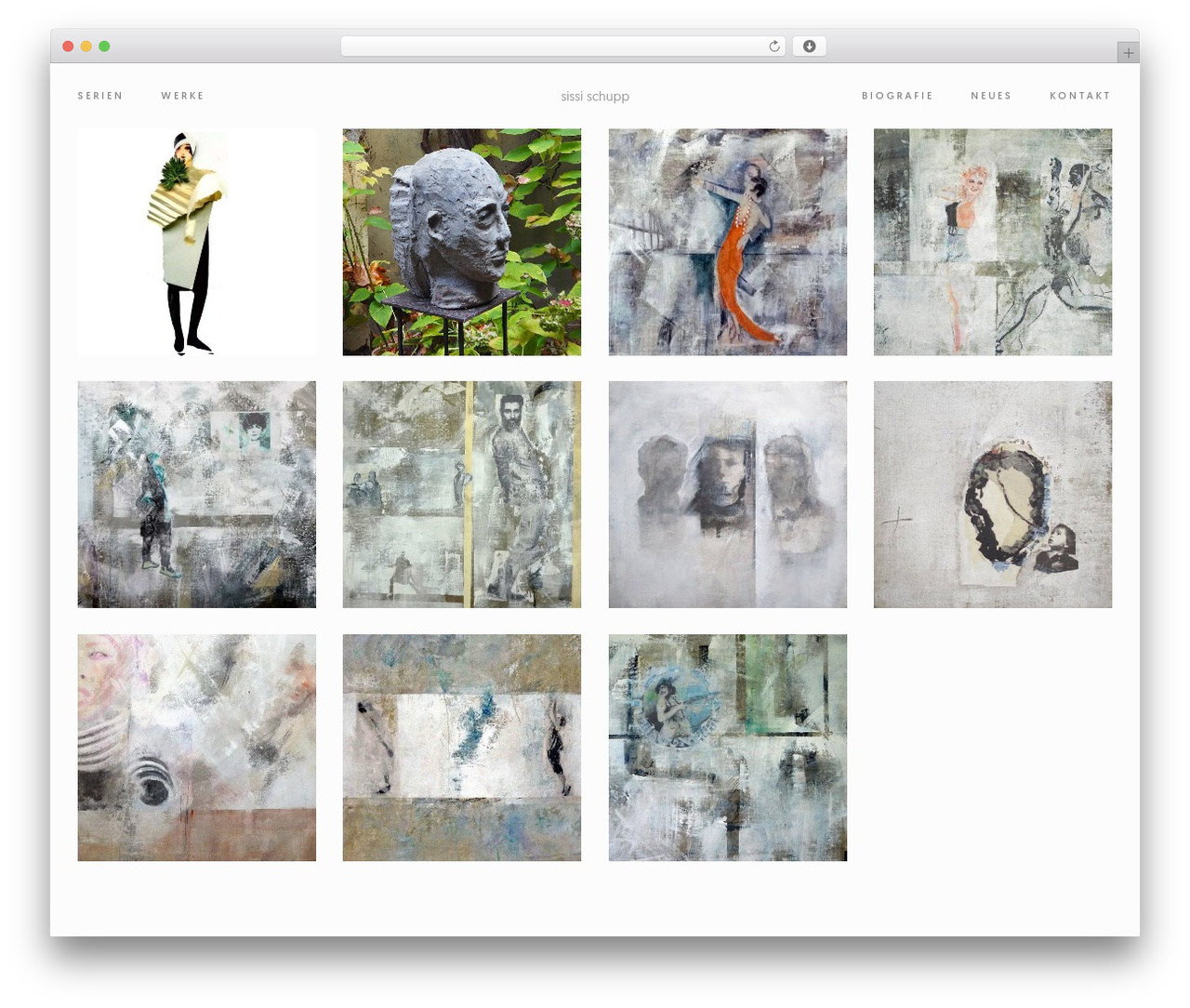Screen dimensions: 1190x1008
Task: Open the orange dress dancer painting
Action: point(728,242)
